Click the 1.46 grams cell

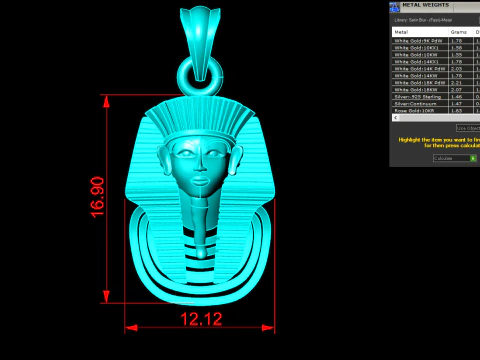(461, 97)
